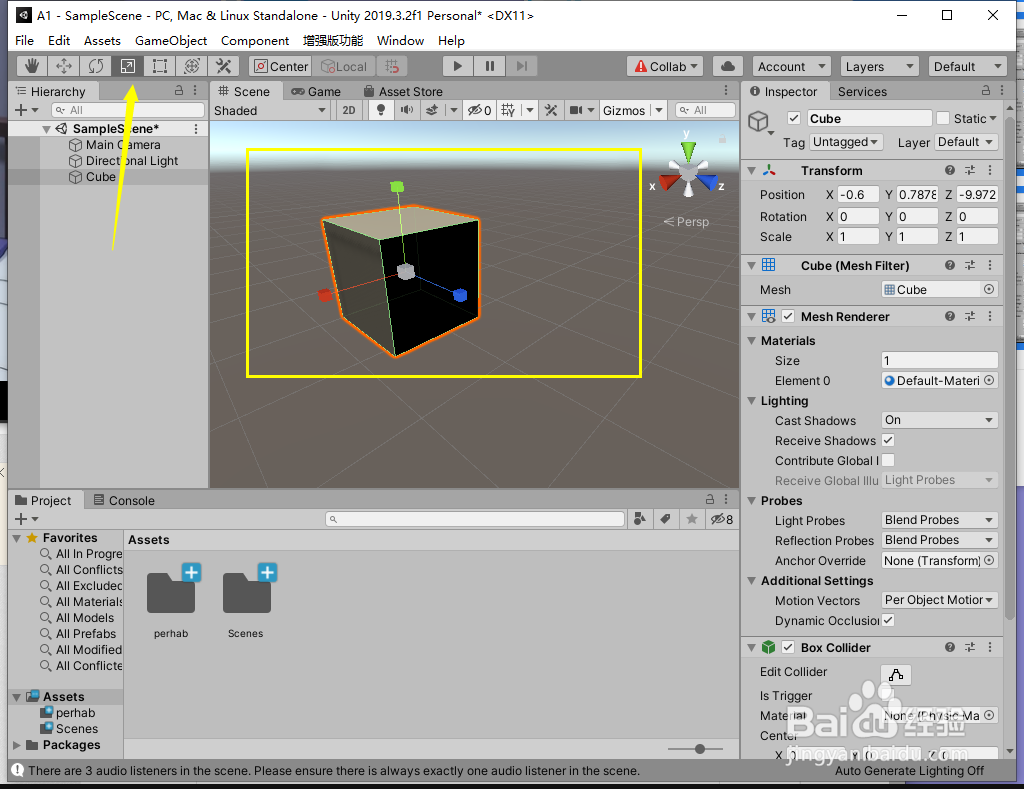Switch to the Asset Store tab
1024x789 pixels.
(404, 91)
